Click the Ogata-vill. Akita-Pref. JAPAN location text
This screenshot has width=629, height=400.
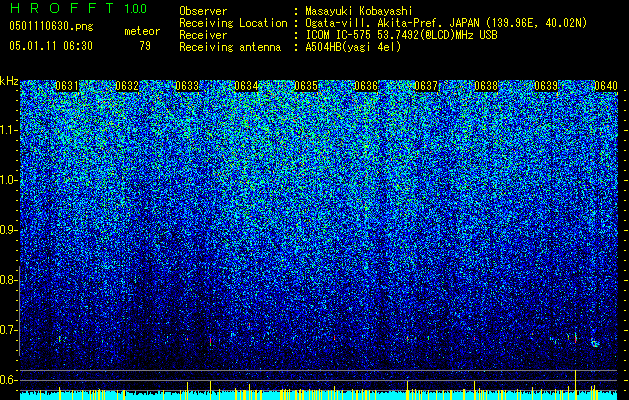click(x=446, y=23)
